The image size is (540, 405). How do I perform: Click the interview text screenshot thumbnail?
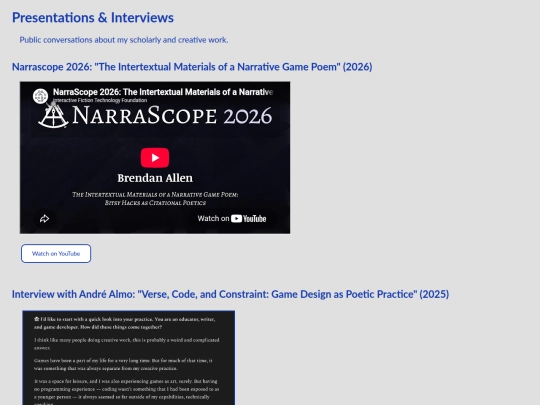tap(129, 357)
